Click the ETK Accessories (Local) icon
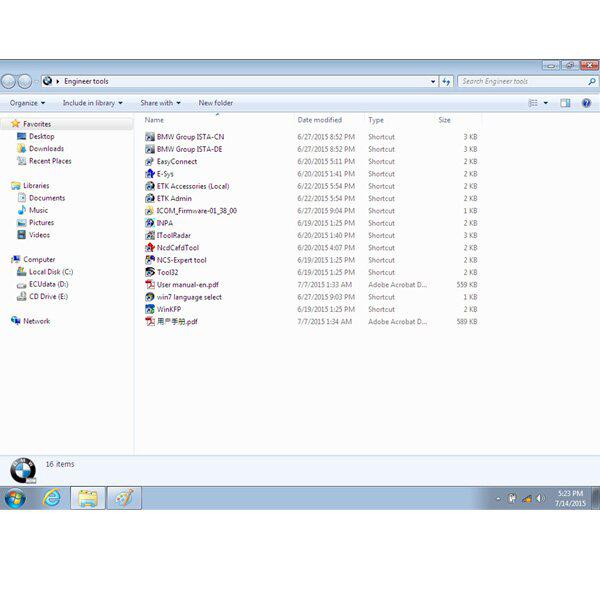600x600 pixels. tap(150, 186)
